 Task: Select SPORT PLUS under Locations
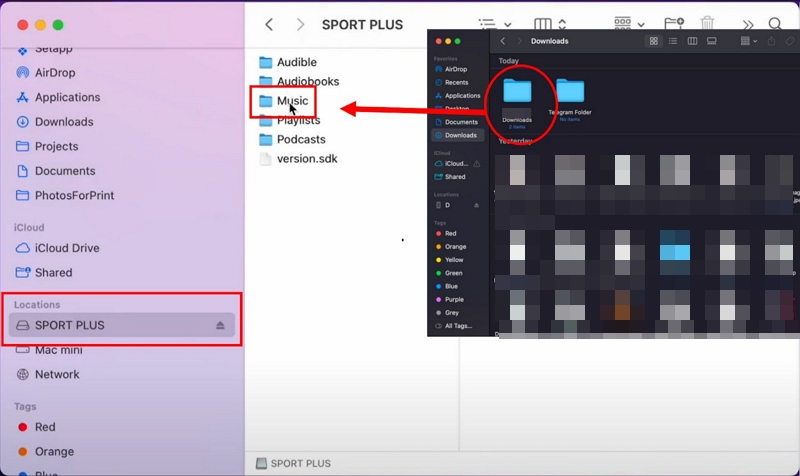122,325
